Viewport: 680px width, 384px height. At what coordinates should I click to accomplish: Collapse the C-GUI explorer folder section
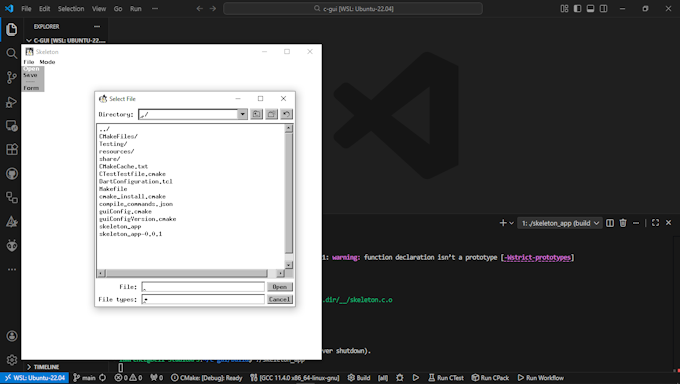point(65,40)
